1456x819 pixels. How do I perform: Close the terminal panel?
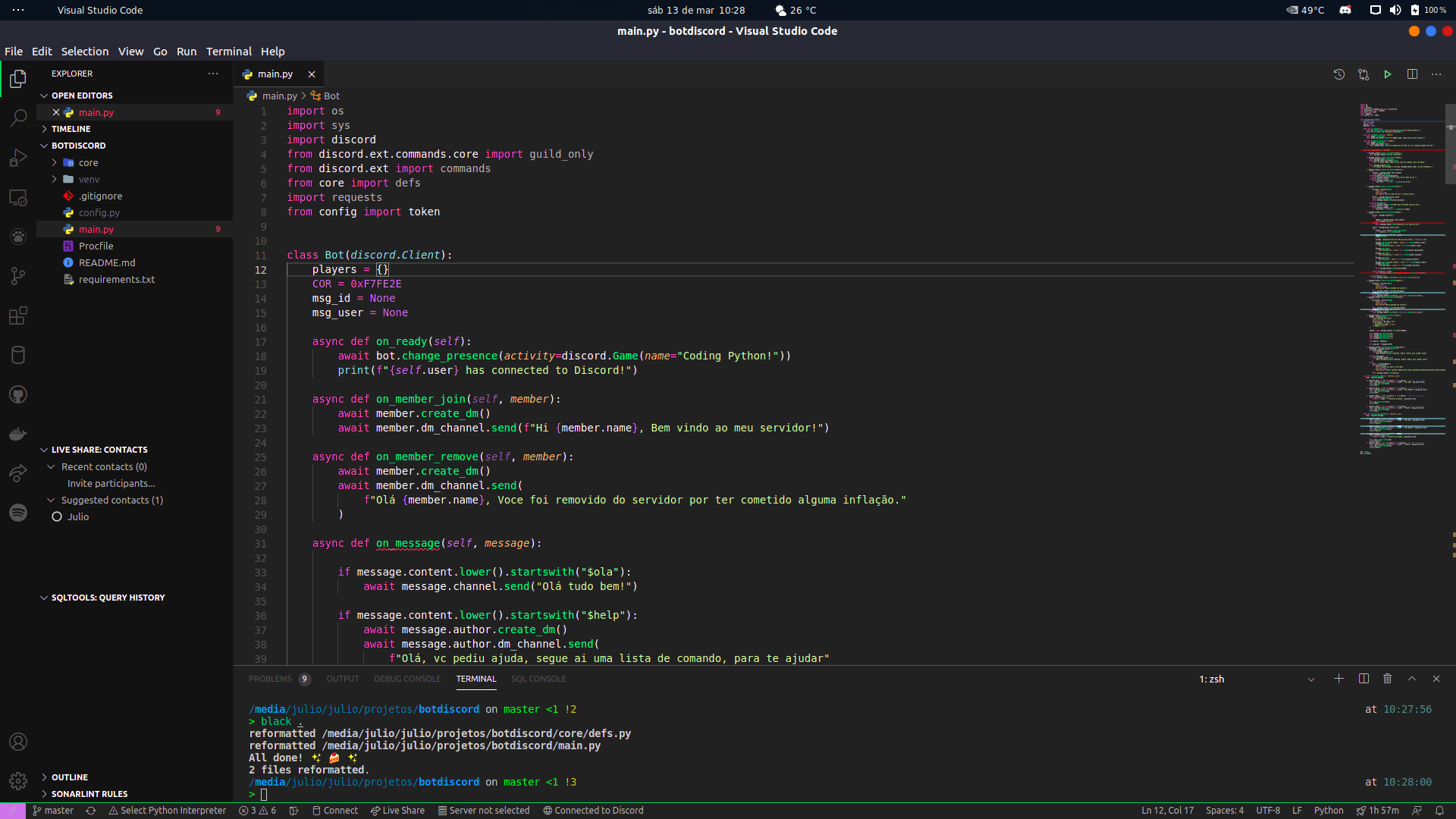point(1436,679)
